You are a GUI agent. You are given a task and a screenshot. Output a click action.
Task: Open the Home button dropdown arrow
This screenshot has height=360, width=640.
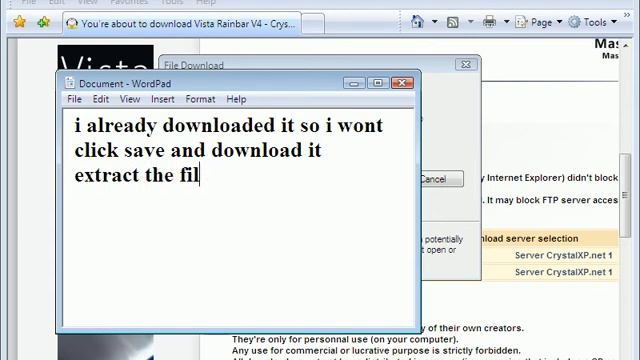[435, 22]
